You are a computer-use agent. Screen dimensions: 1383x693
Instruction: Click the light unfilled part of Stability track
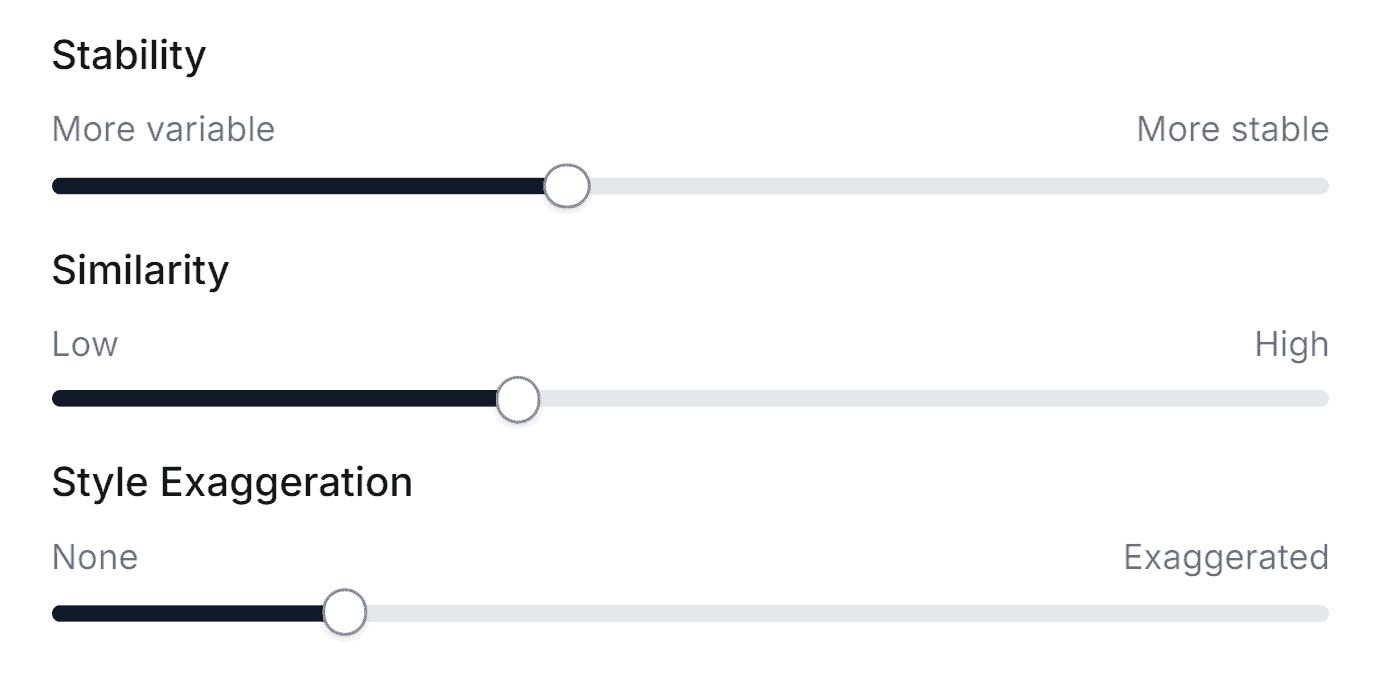950,186
